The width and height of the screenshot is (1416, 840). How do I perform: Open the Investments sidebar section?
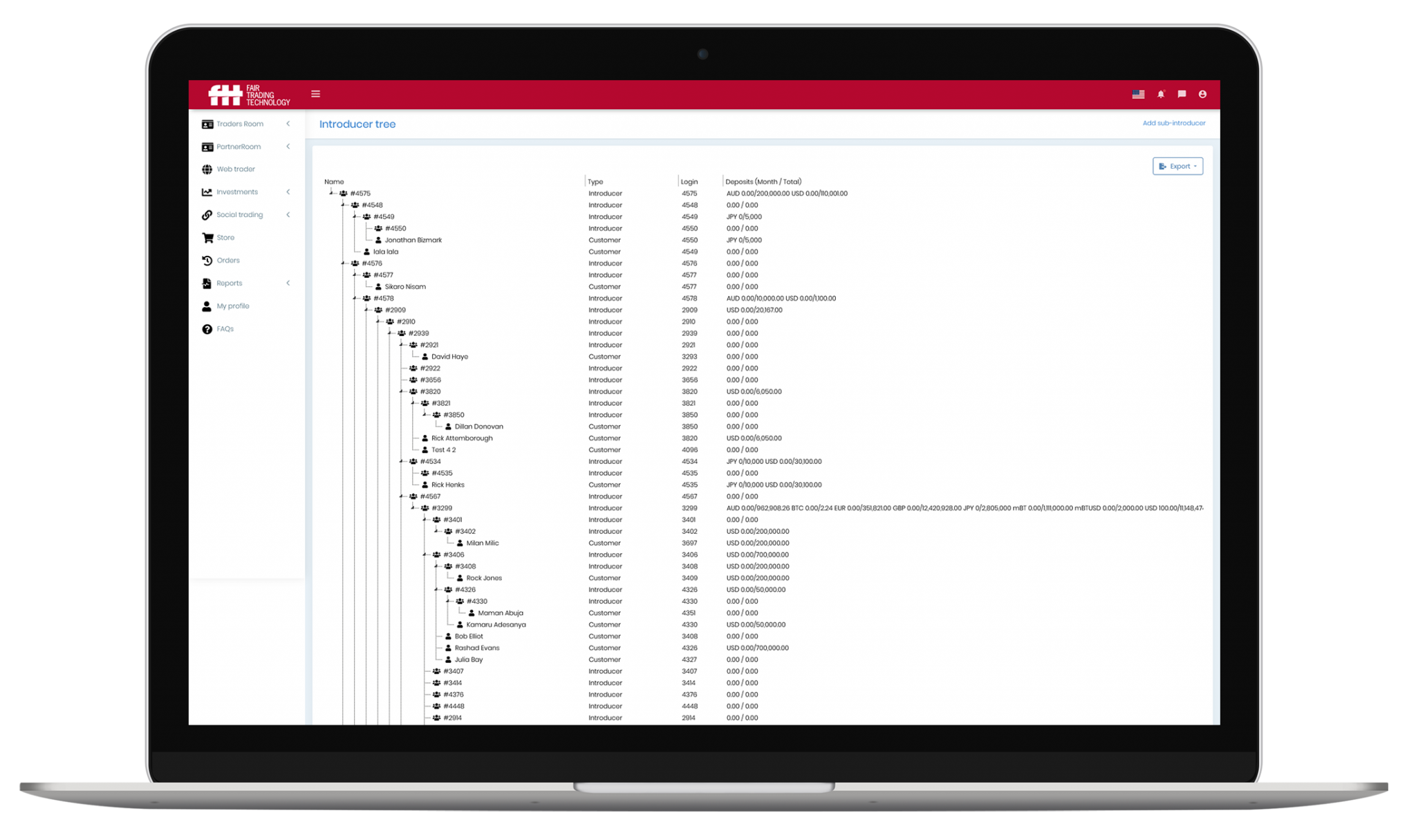pos(246,191)
